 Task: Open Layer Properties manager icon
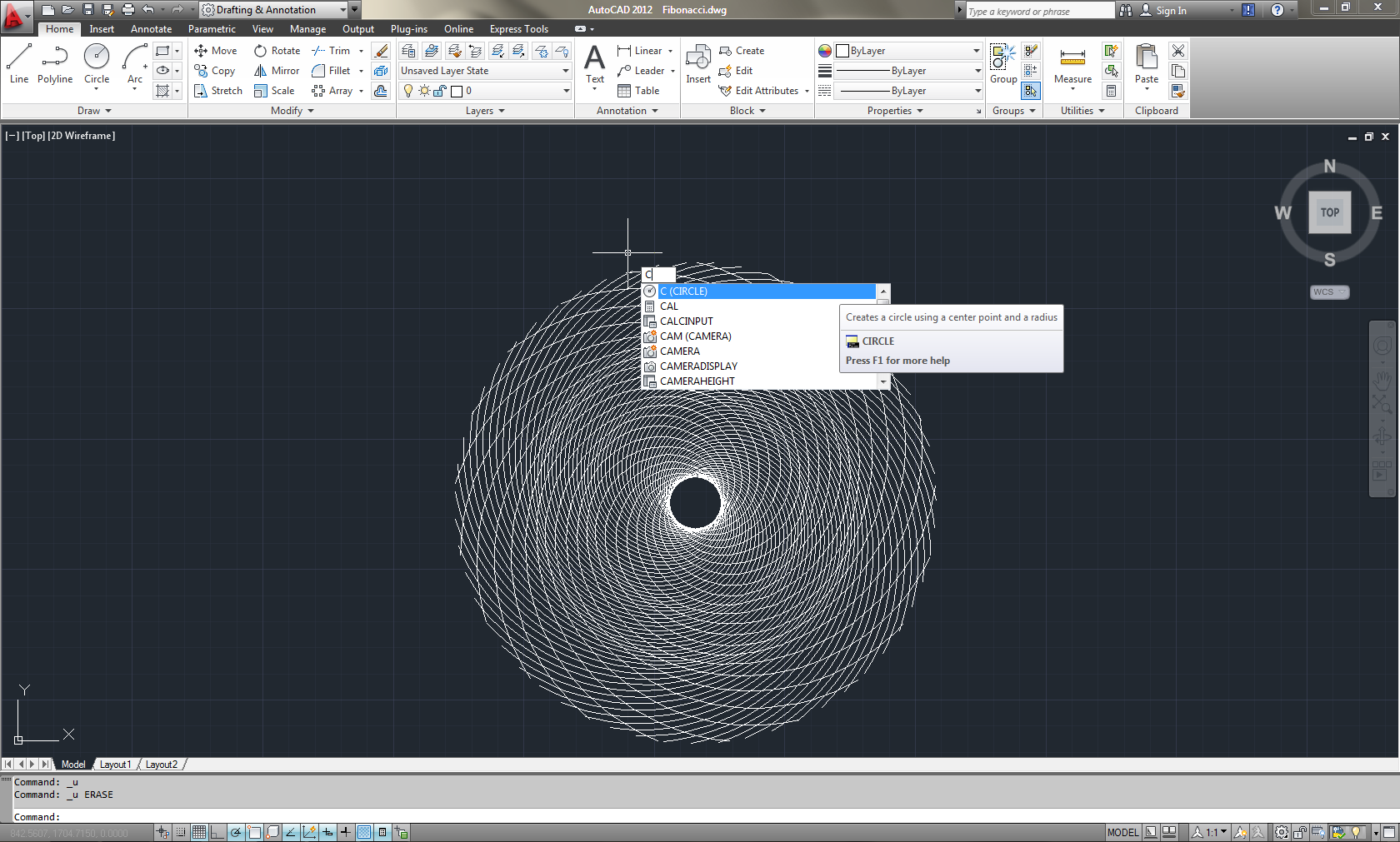(x=408, y=51)
